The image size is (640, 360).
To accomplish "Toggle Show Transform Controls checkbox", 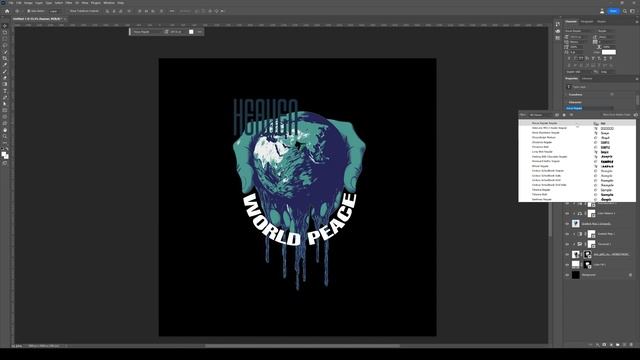I will 68,11.
